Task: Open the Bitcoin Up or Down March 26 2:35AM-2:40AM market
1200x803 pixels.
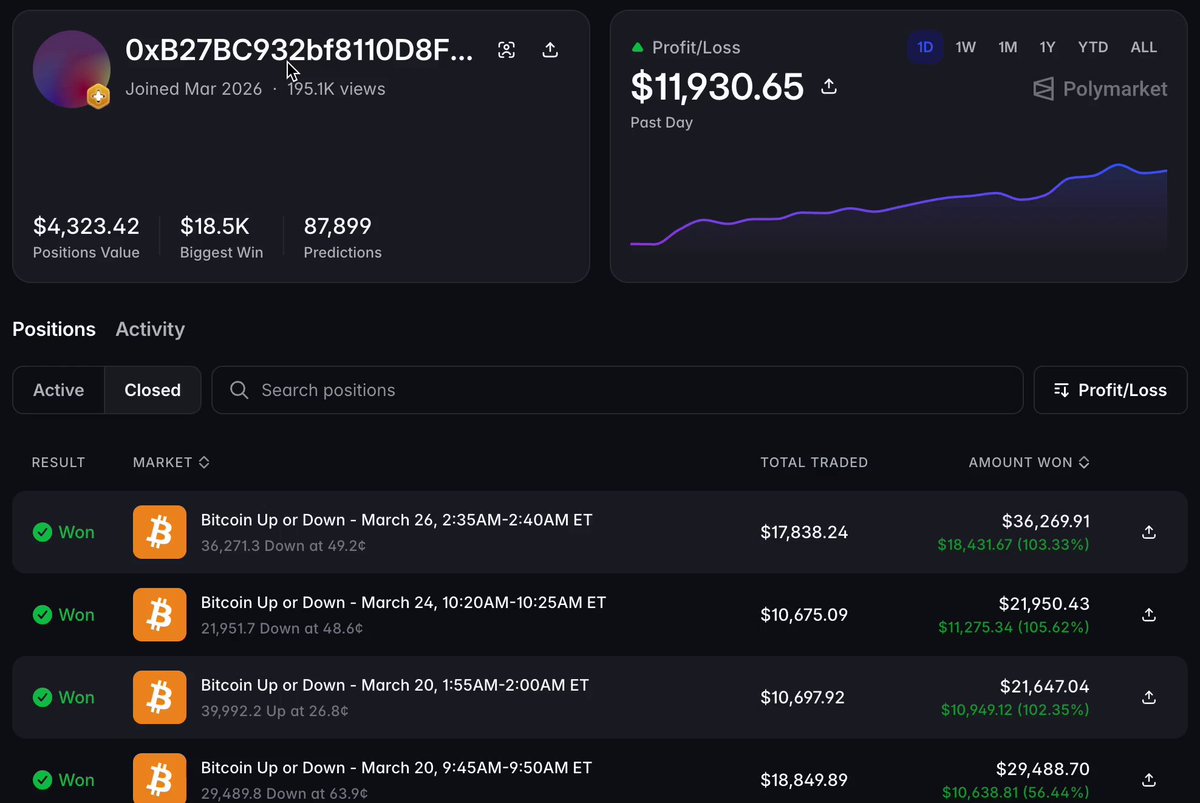Action: (x=397, y=520)
